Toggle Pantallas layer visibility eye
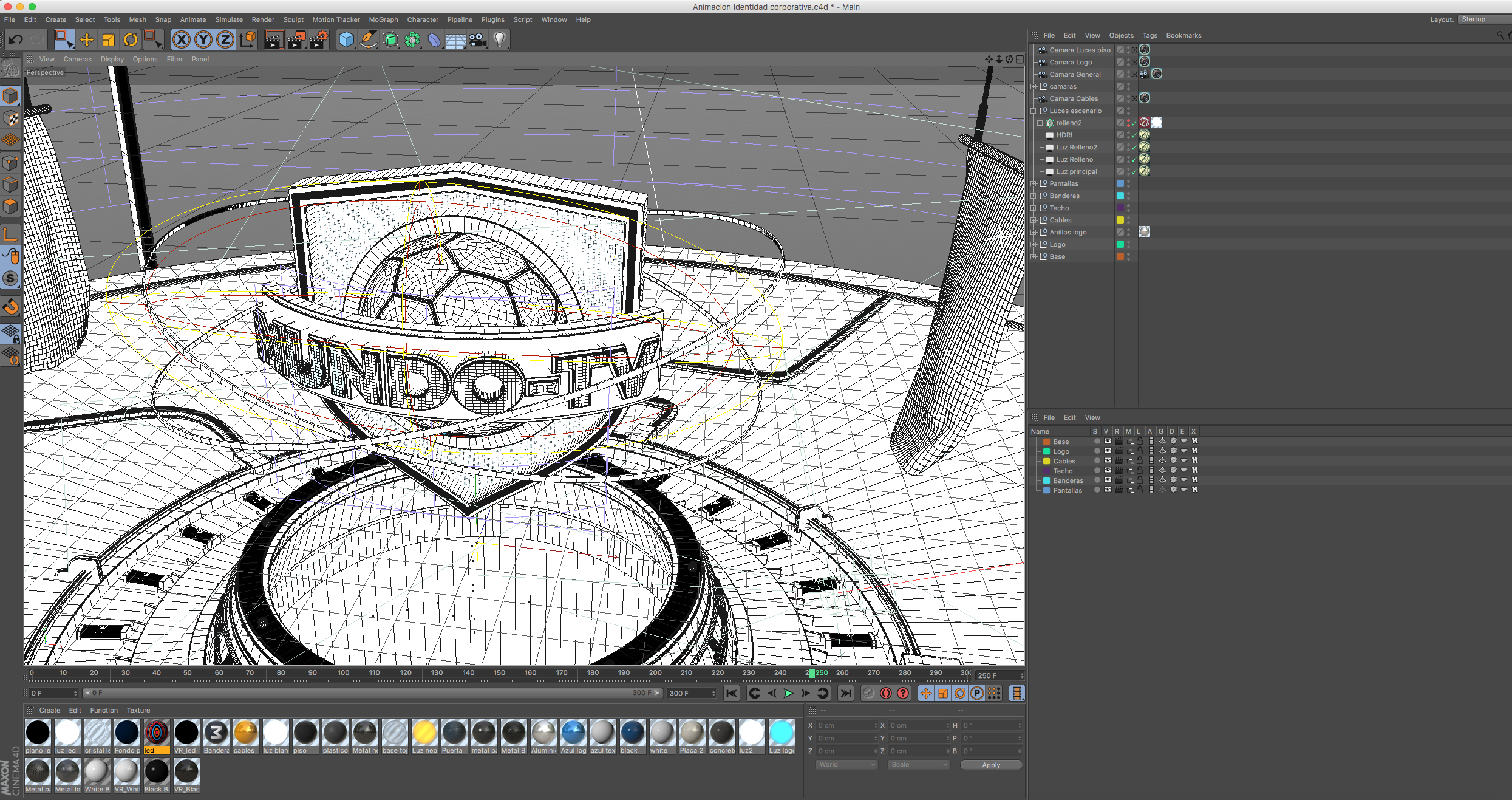Viewport: 1512px width, 800px height. tap(1108, 490)
